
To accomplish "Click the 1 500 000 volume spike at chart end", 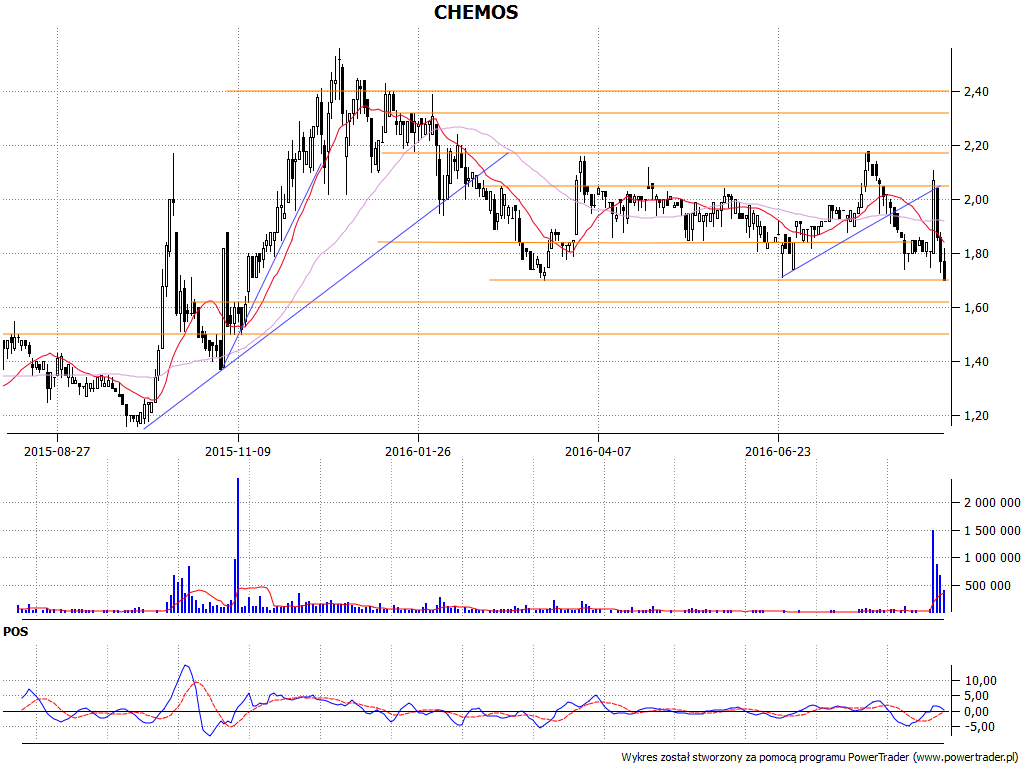I will point(933,571).
